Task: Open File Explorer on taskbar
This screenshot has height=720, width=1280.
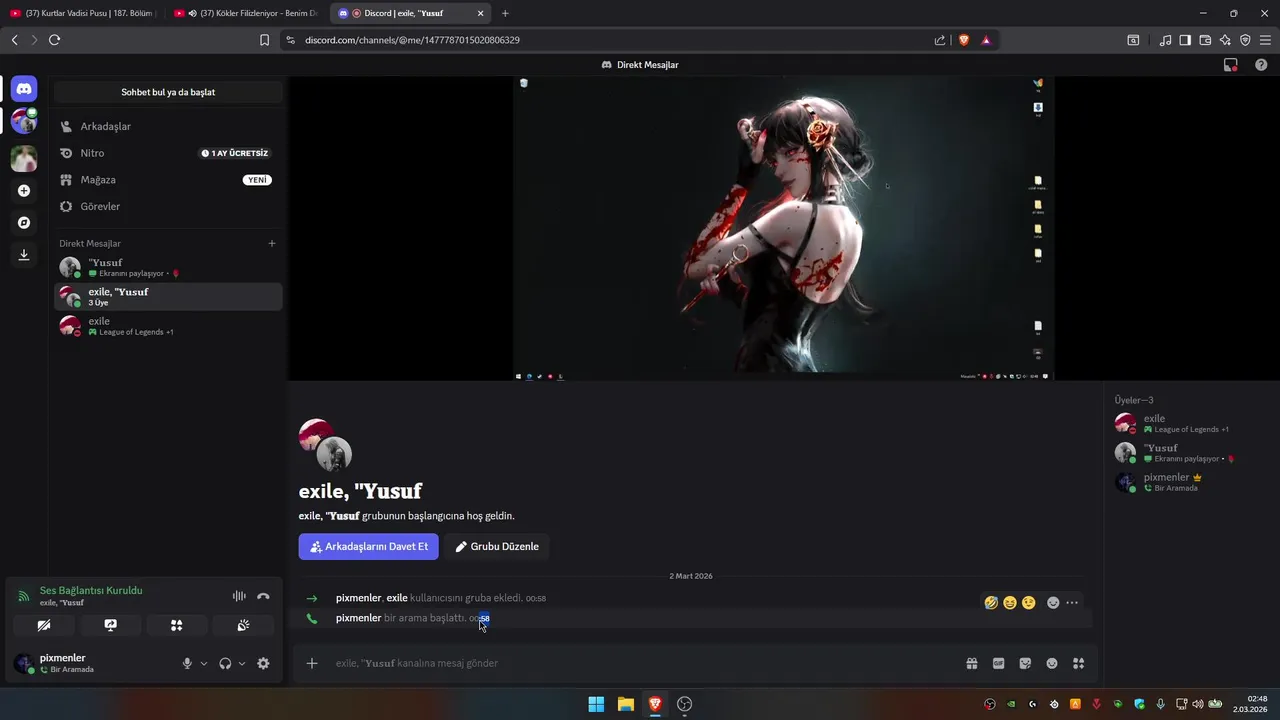Action: click(626, 704)
